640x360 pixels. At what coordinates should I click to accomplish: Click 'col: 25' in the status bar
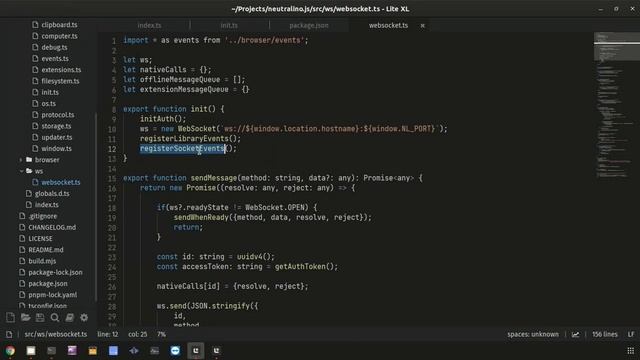pyautogui.click(x=138, y=334)
